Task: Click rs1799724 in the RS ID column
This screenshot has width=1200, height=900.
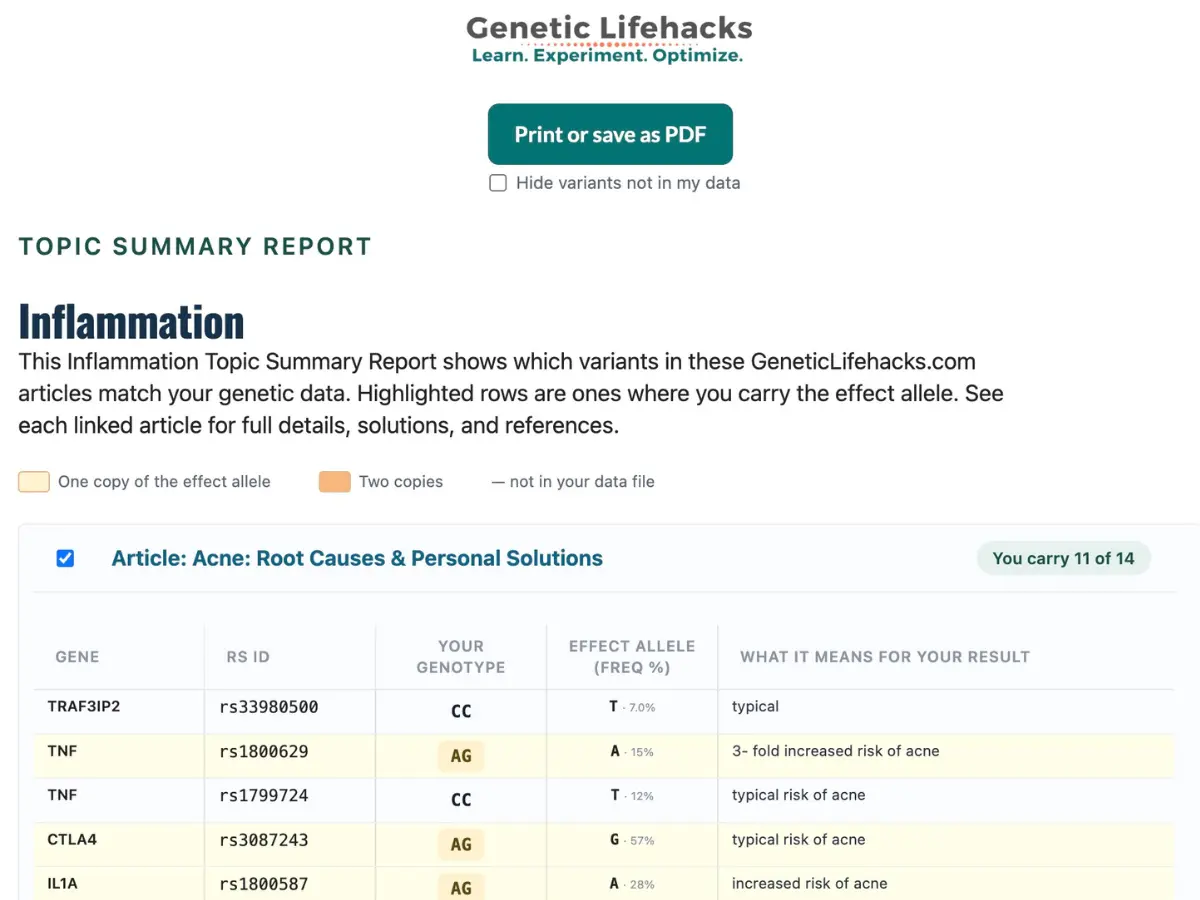Action: [264, 795]
